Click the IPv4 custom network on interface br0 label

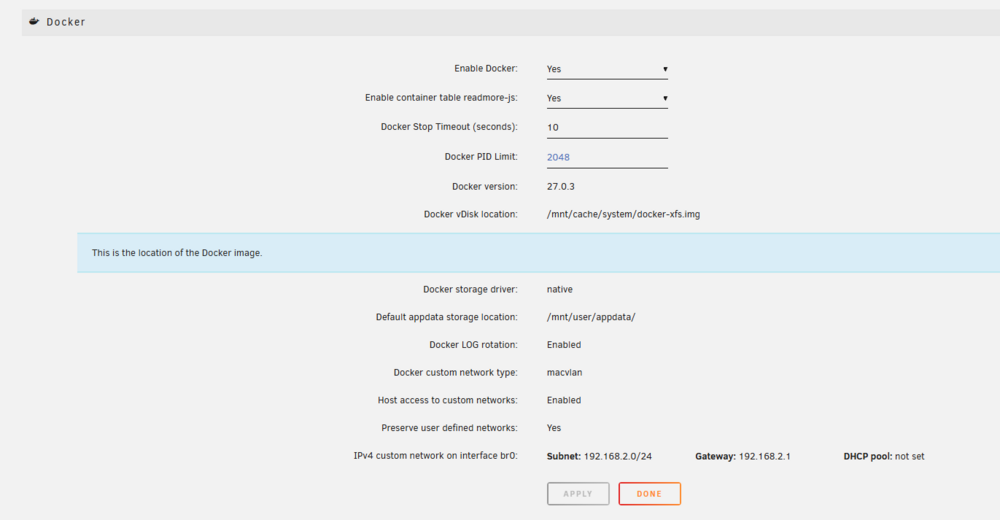pyautogui.click(x=436, y=456)
